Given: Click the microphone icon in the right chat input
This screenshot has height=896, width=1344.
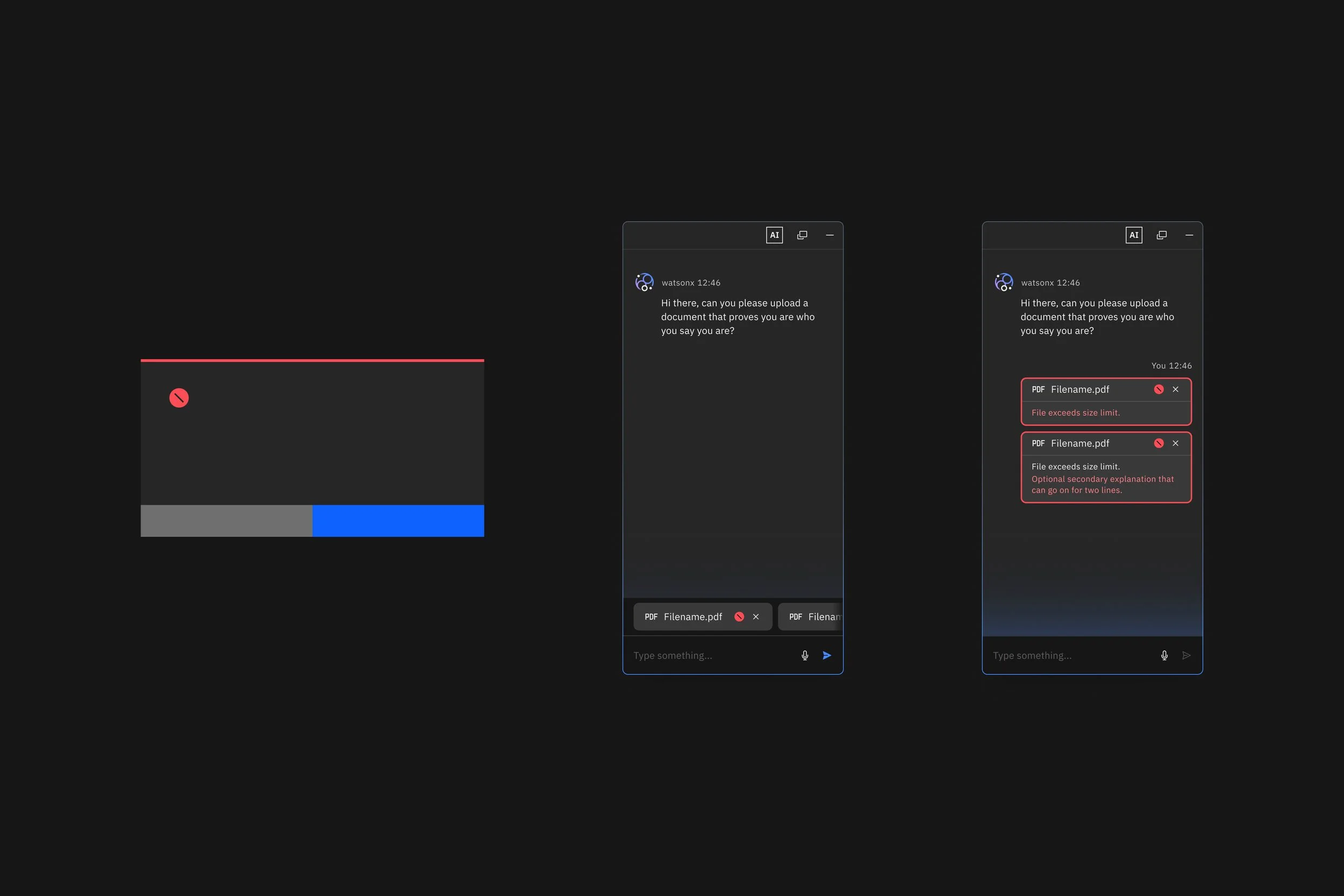Looking at the screenshot, I should [1164, 655].
